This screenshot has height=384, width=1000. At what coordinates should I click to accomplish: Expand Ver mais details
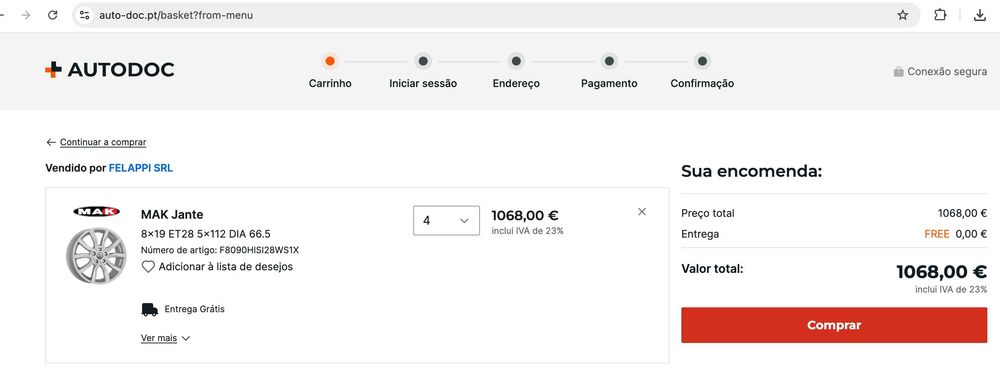pos(166,338)
